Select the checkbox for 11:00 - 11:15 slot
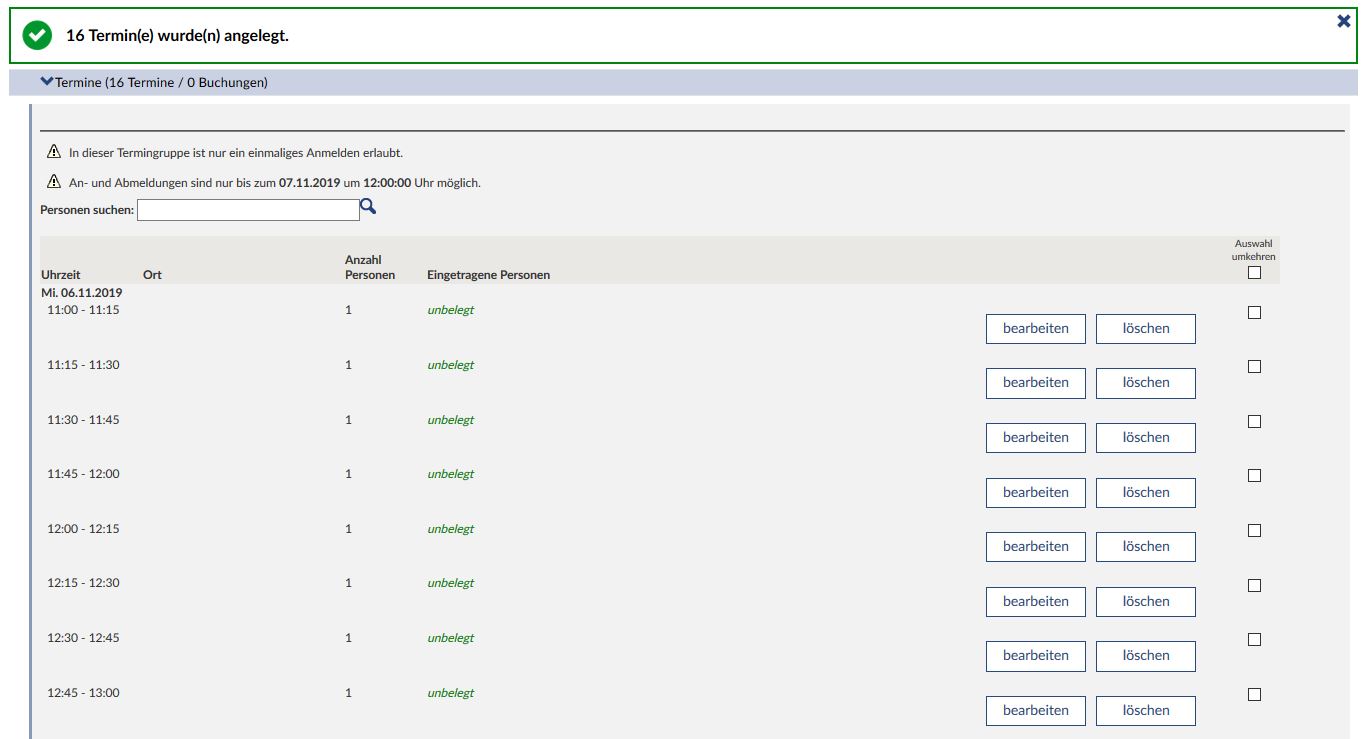Image resolution: width=1363 pixels, height=739 pixels. [x=1254, y=312]
